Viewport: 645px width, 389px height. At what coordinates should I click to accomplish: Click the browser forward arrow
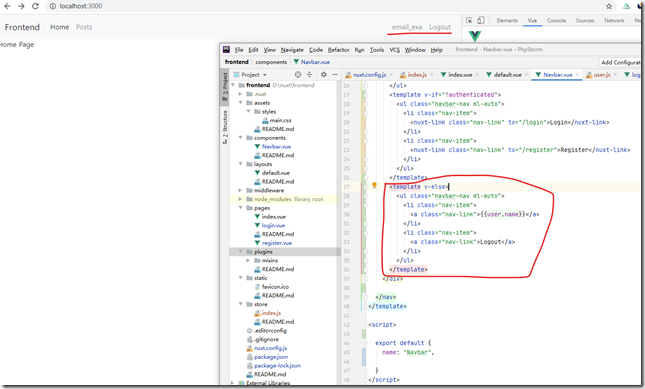pos(21,6)
